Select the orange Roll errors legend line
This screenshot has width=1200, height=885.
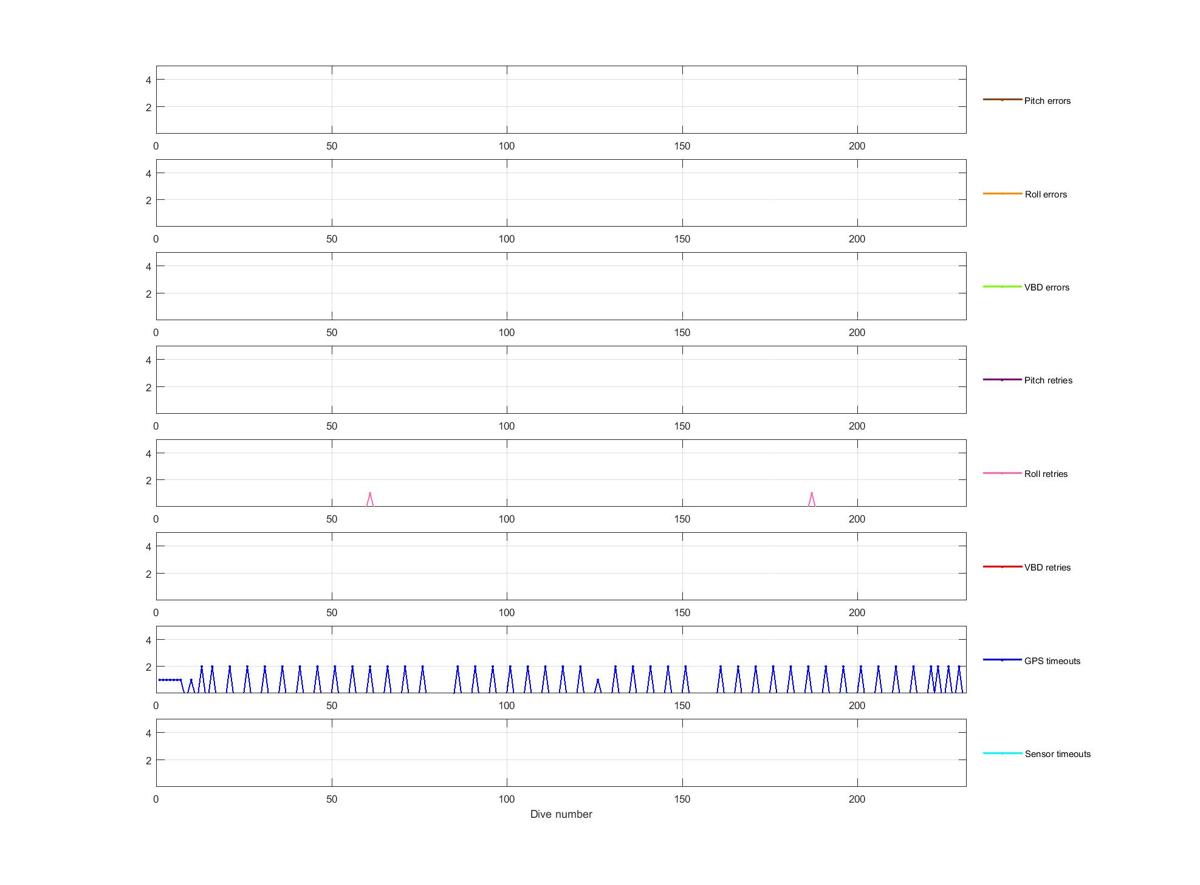coord(1002,193)
